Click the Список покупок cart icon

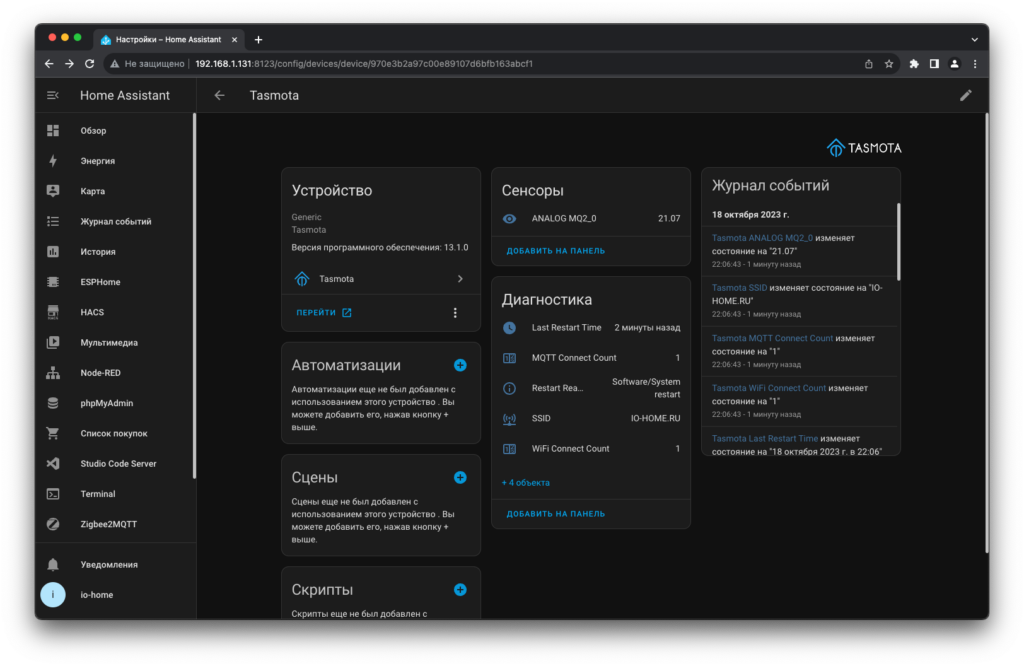[53, 433]
